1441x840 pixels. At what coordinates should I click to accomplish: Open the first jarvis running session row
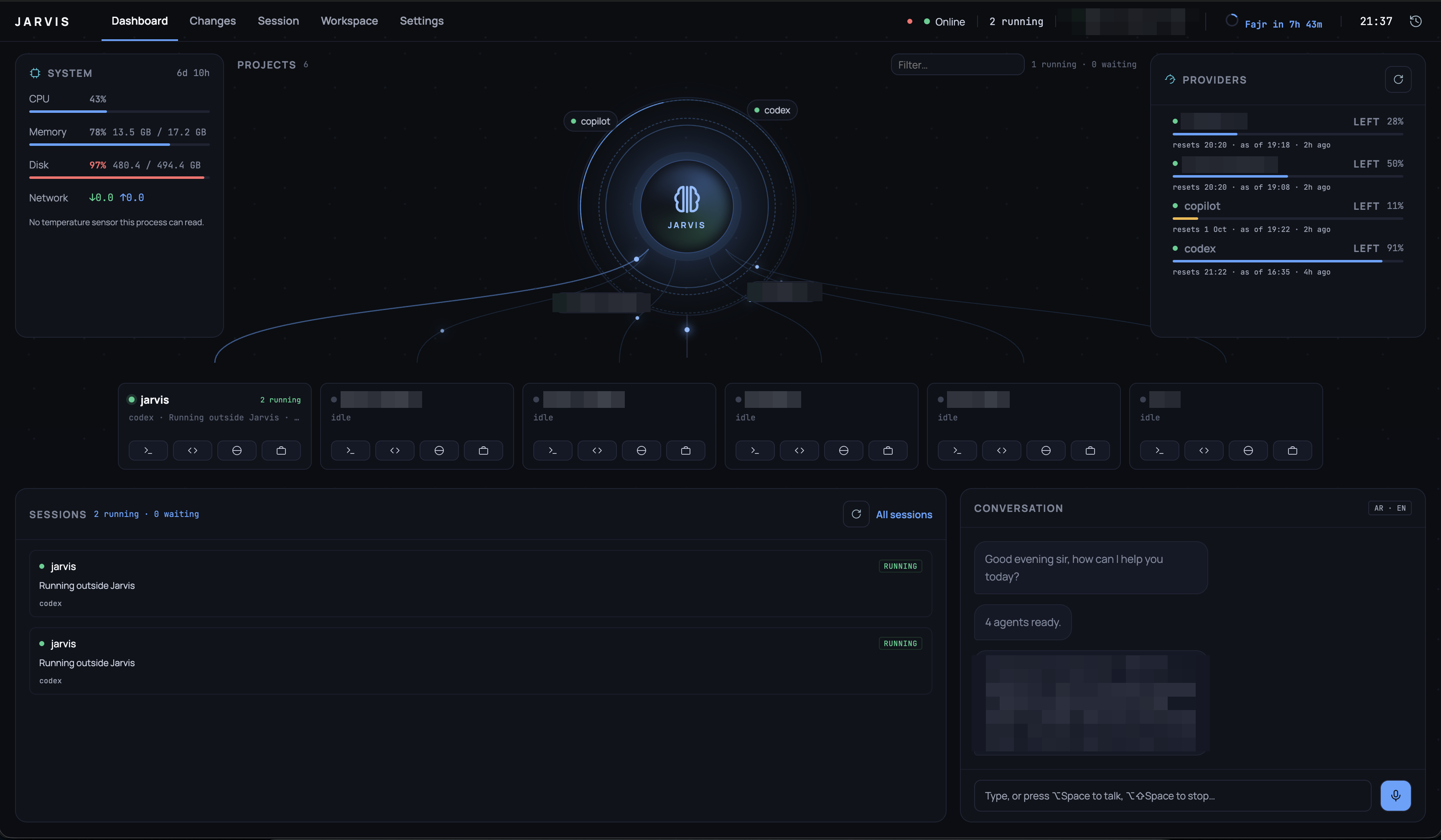480,584
